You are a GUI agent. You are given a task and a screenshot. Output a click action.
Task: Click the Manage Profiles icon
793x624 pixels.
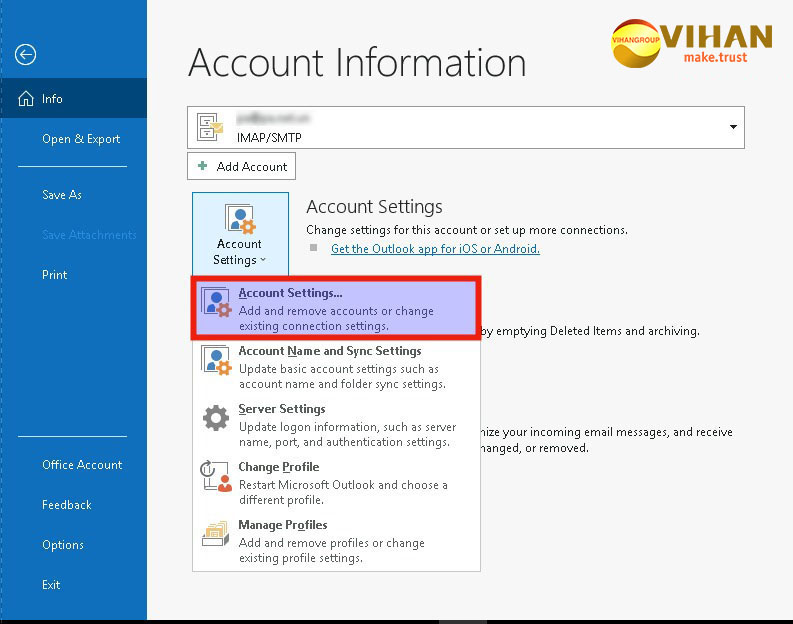[216, 534]
